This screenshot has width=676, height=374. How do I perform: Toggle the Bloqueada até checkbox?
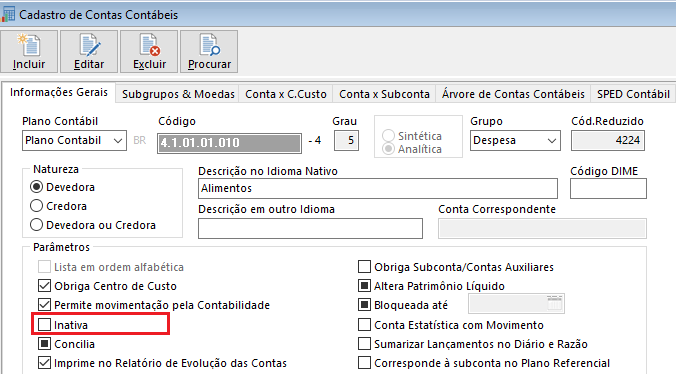tap(364, 305)
